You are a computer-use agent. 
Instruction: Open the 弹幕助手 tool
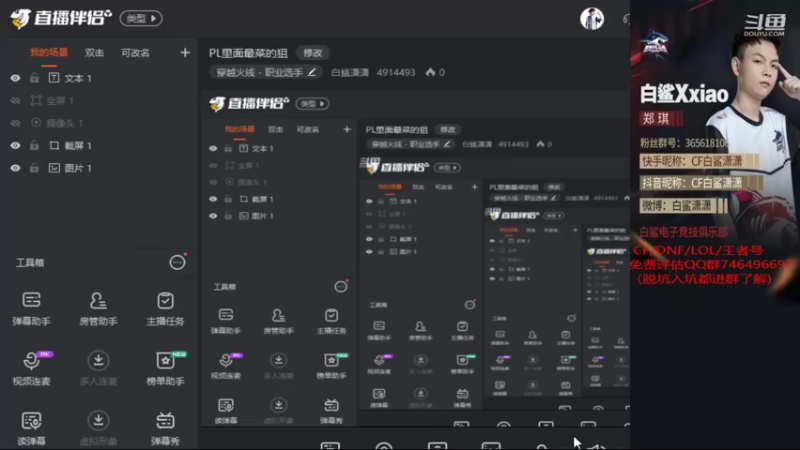(31, 308)
